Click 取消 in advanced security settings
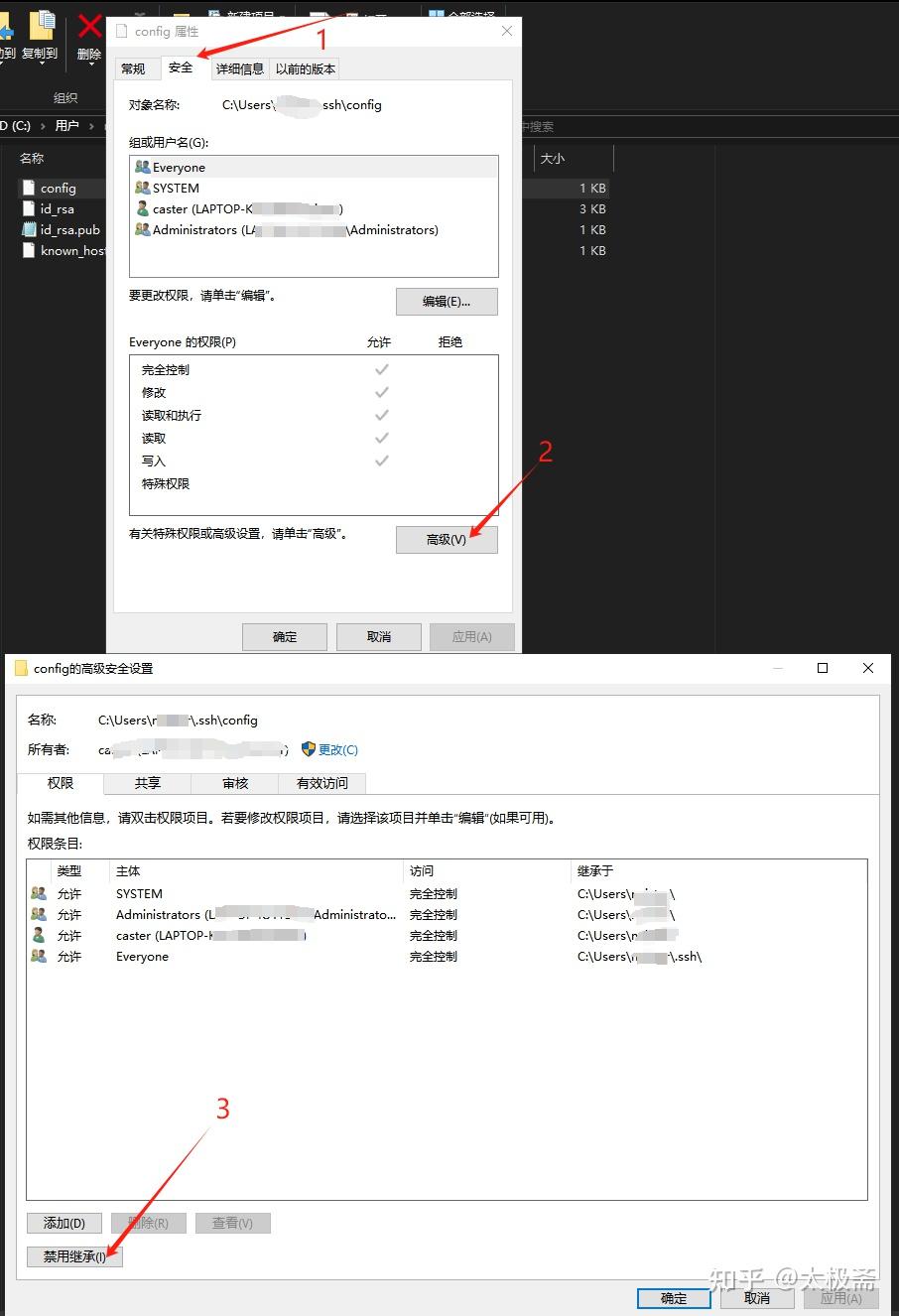This screenshot has width=899, height=1316. coord(757,1297)
